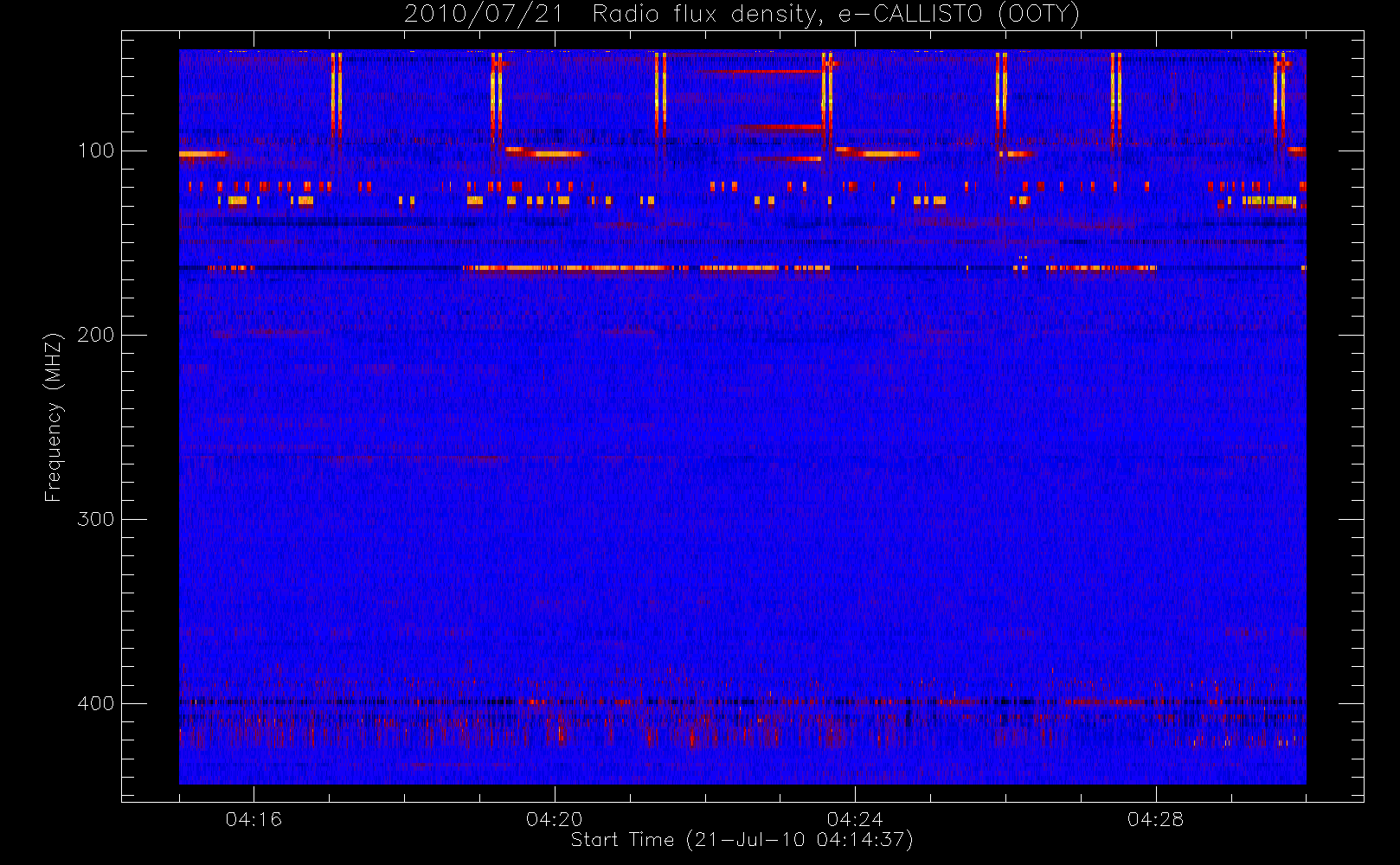Click the '100' frequency tick label
Viewport: 1400px width, 865px height.
tap(95, 151)
